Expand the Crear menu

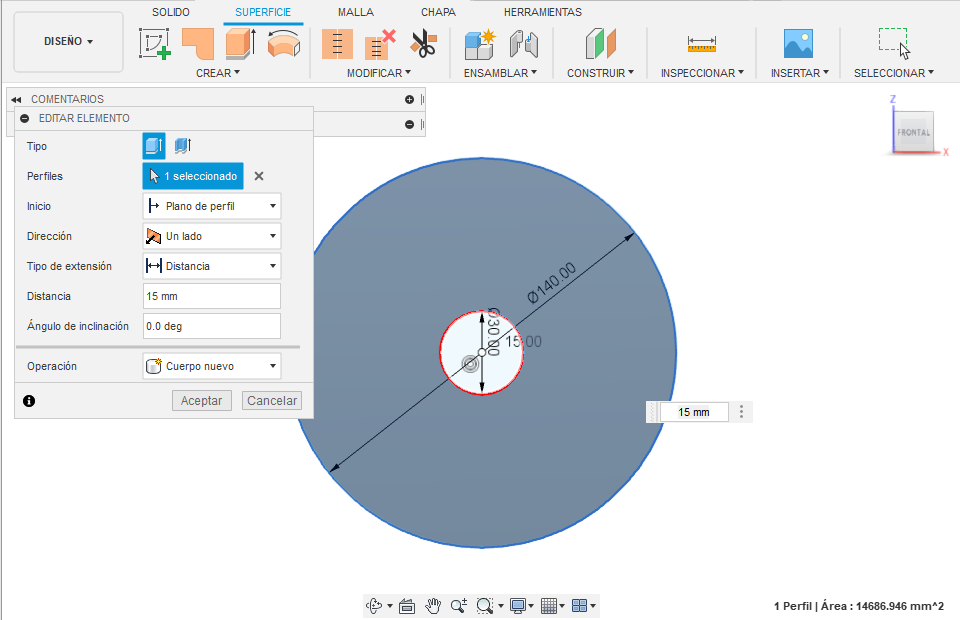[218, 73]
